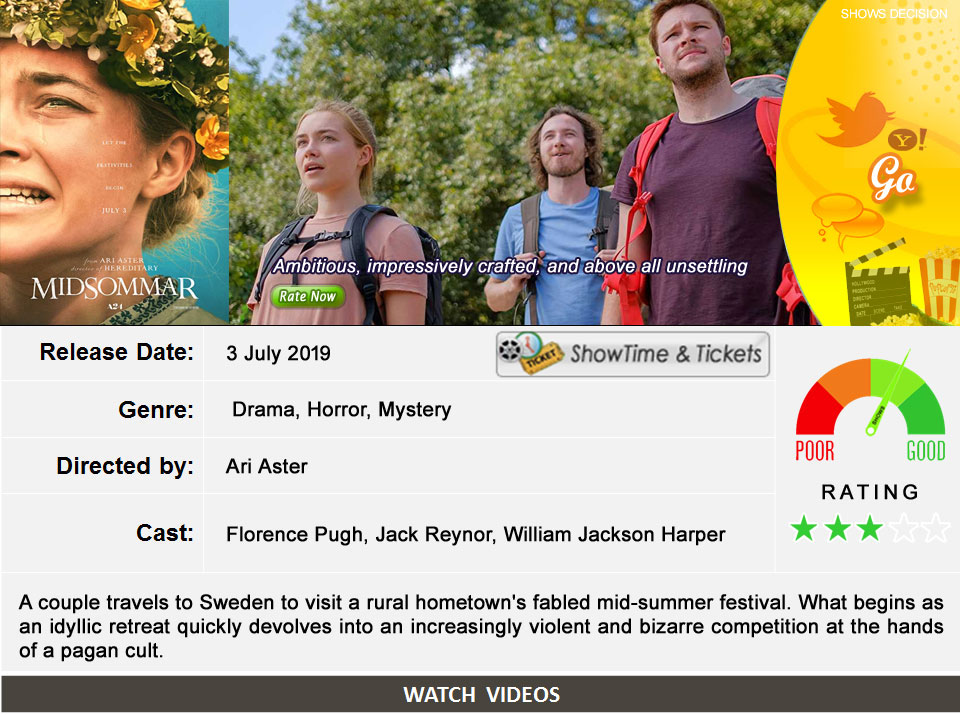Click the Poor-Good rating gauge needle
The width and height of the screenshot is (960, 717).
[888, 392]
